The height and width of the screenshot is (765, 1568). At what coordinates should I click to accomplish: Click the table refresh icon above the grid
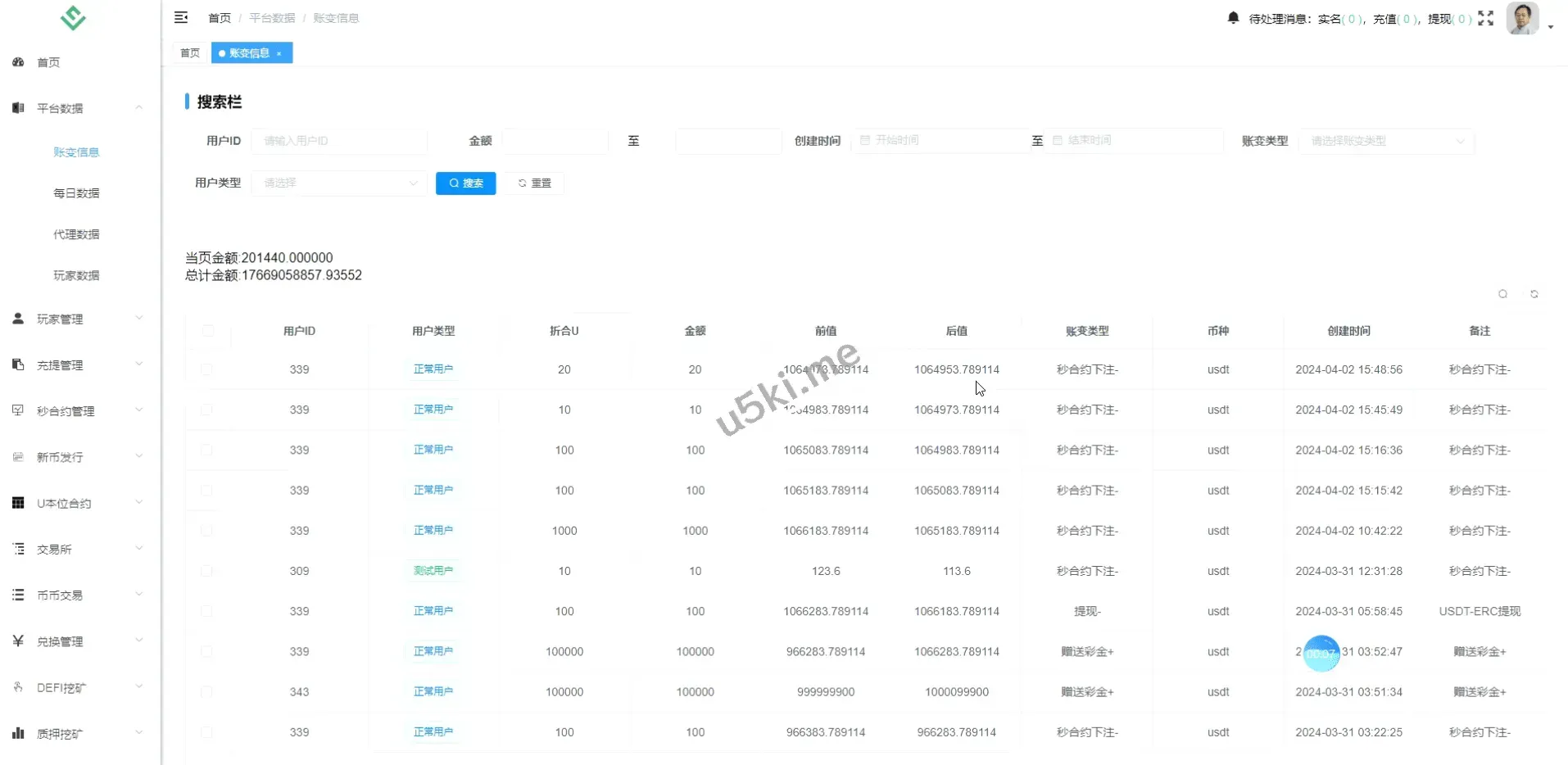tap(1534, 294)
